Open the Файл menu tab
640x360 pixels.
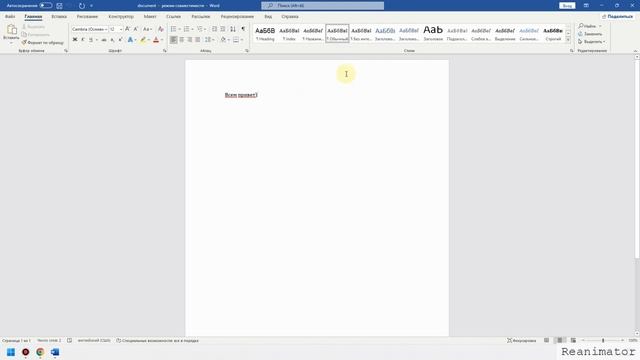[x=10, y=17]
